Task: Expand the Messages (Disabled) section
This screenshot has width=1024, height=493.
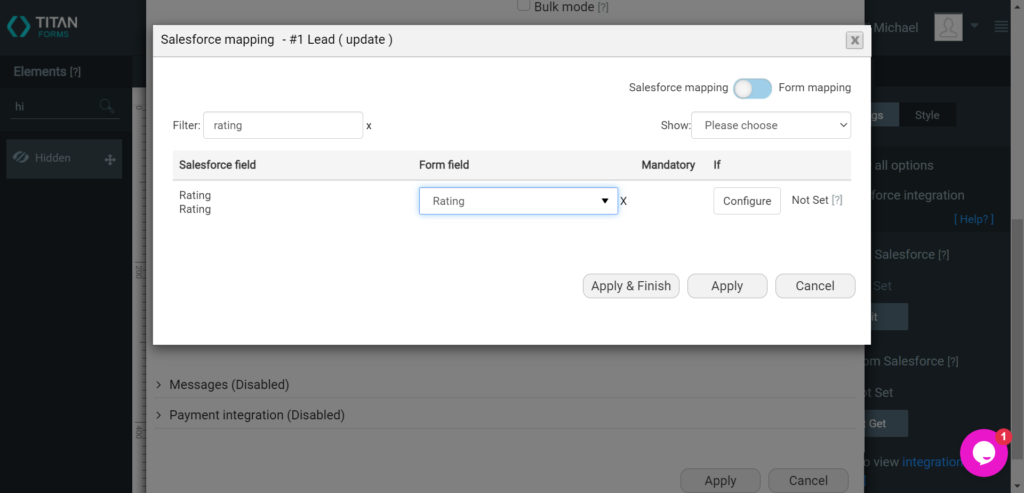Action: (x=229, y=385)
